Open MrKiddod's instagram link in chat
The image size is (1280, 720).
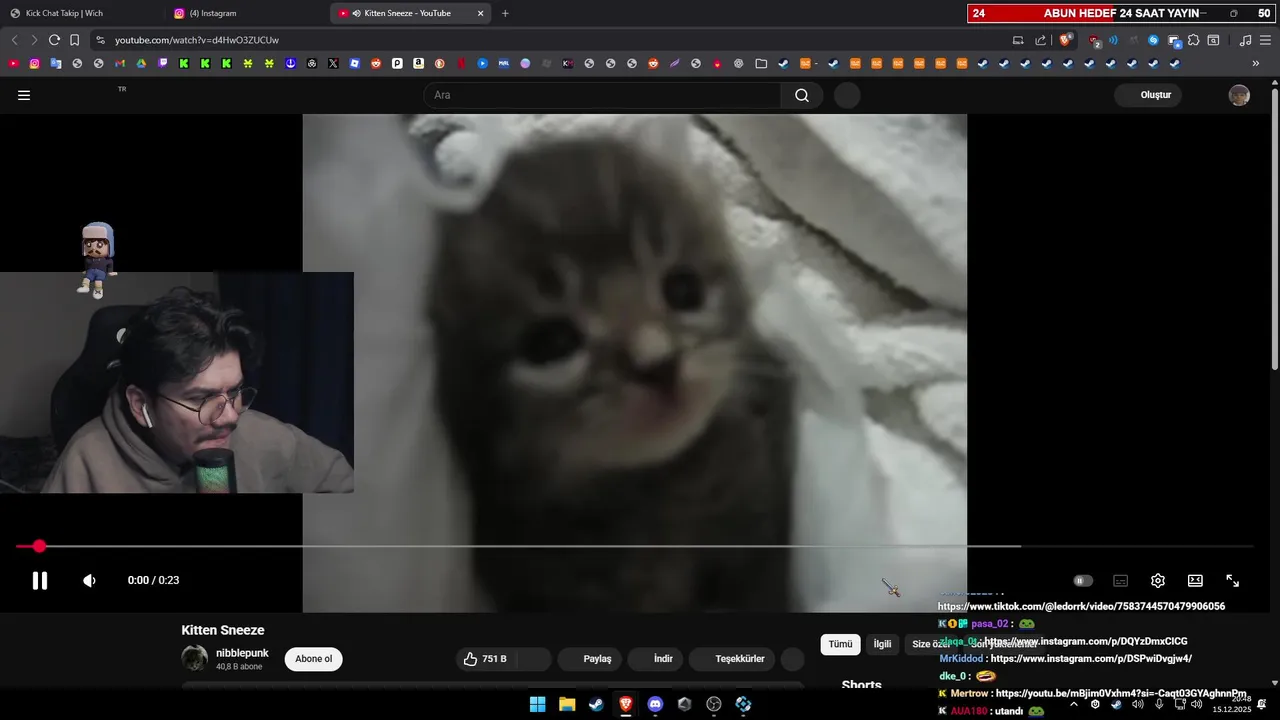(1091, 659)
